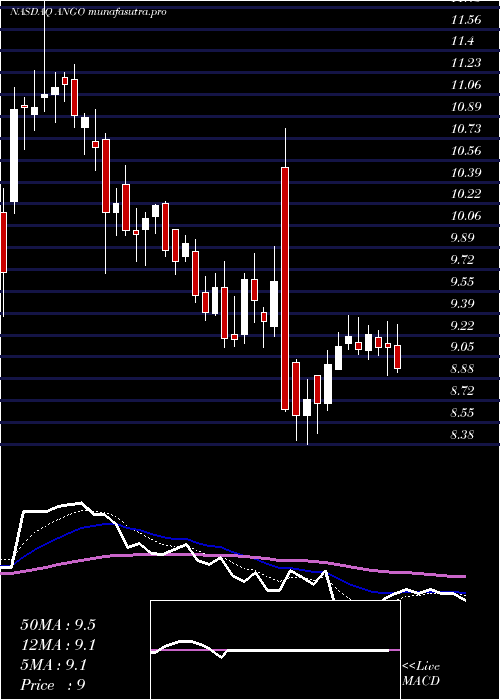Click the 10.89 price axis label
This screenshot has width=500, height=700.
pyautogui.click(x=466, y=107)
